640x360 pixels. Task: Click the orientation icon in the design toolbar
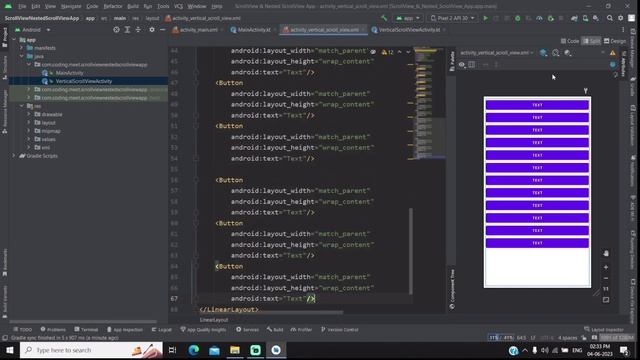tap(556, 53)
